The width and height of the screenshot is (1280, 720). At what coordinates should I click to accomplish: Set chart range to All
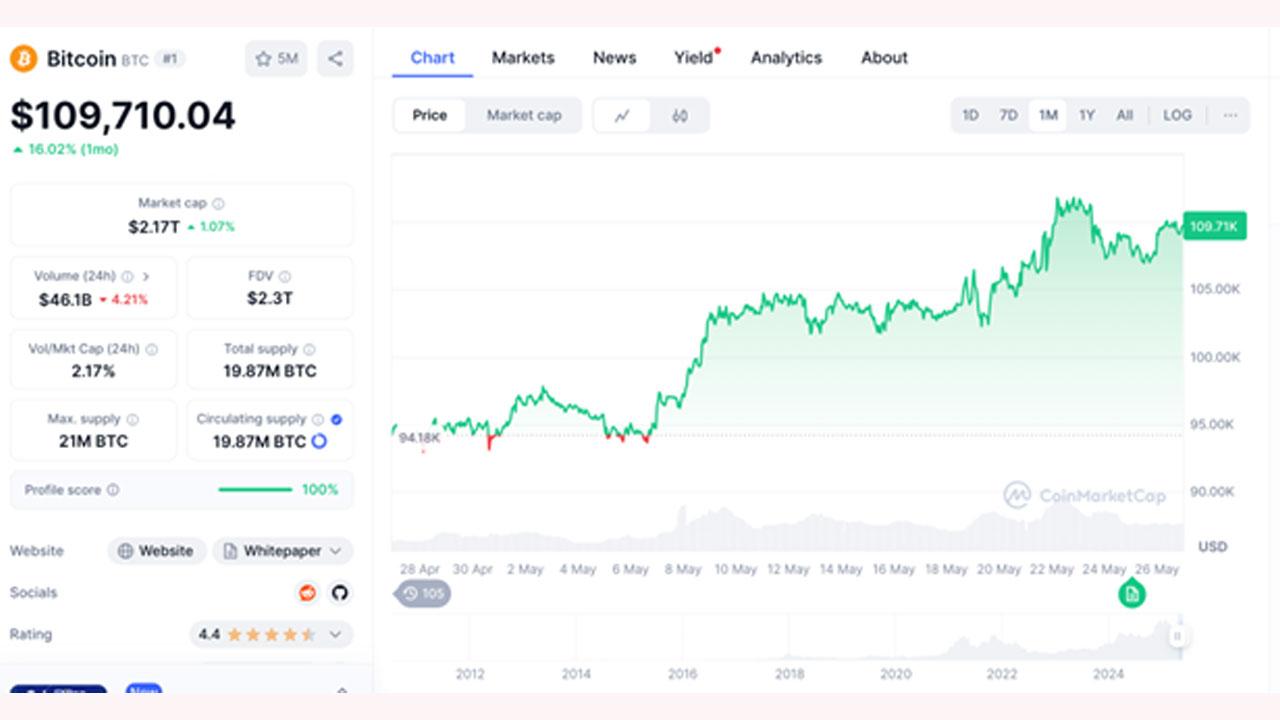1125,115
